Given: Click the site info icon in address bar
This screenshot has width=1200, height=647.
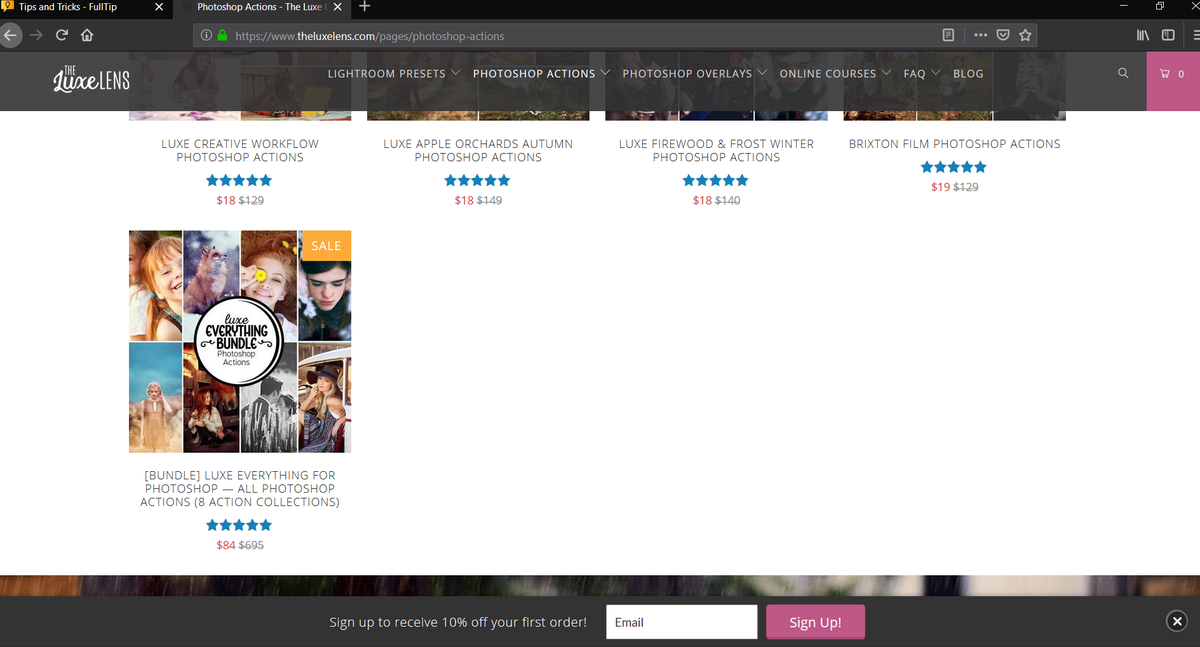Looking at the screenshot, I should [x=206, y=35].
